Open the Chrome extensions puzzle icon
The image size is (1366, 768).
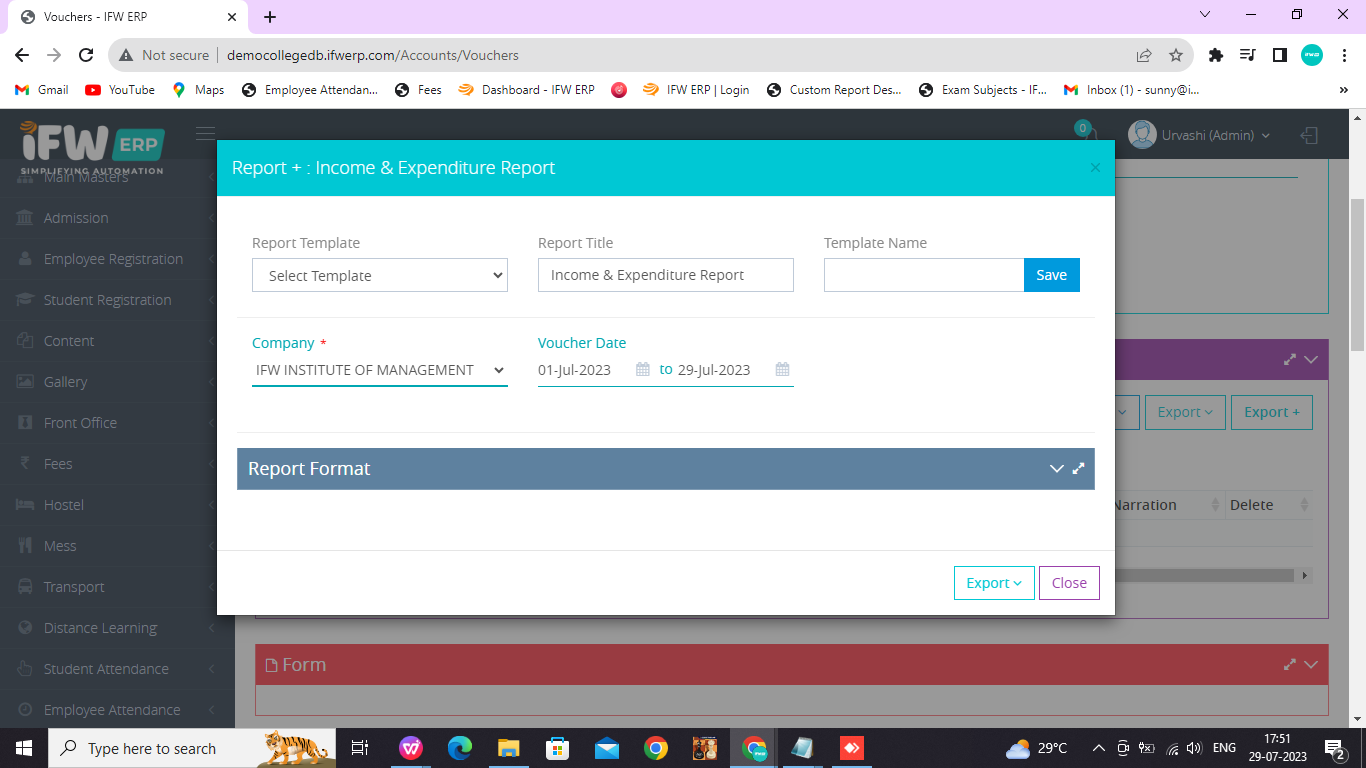[1216, 55]
